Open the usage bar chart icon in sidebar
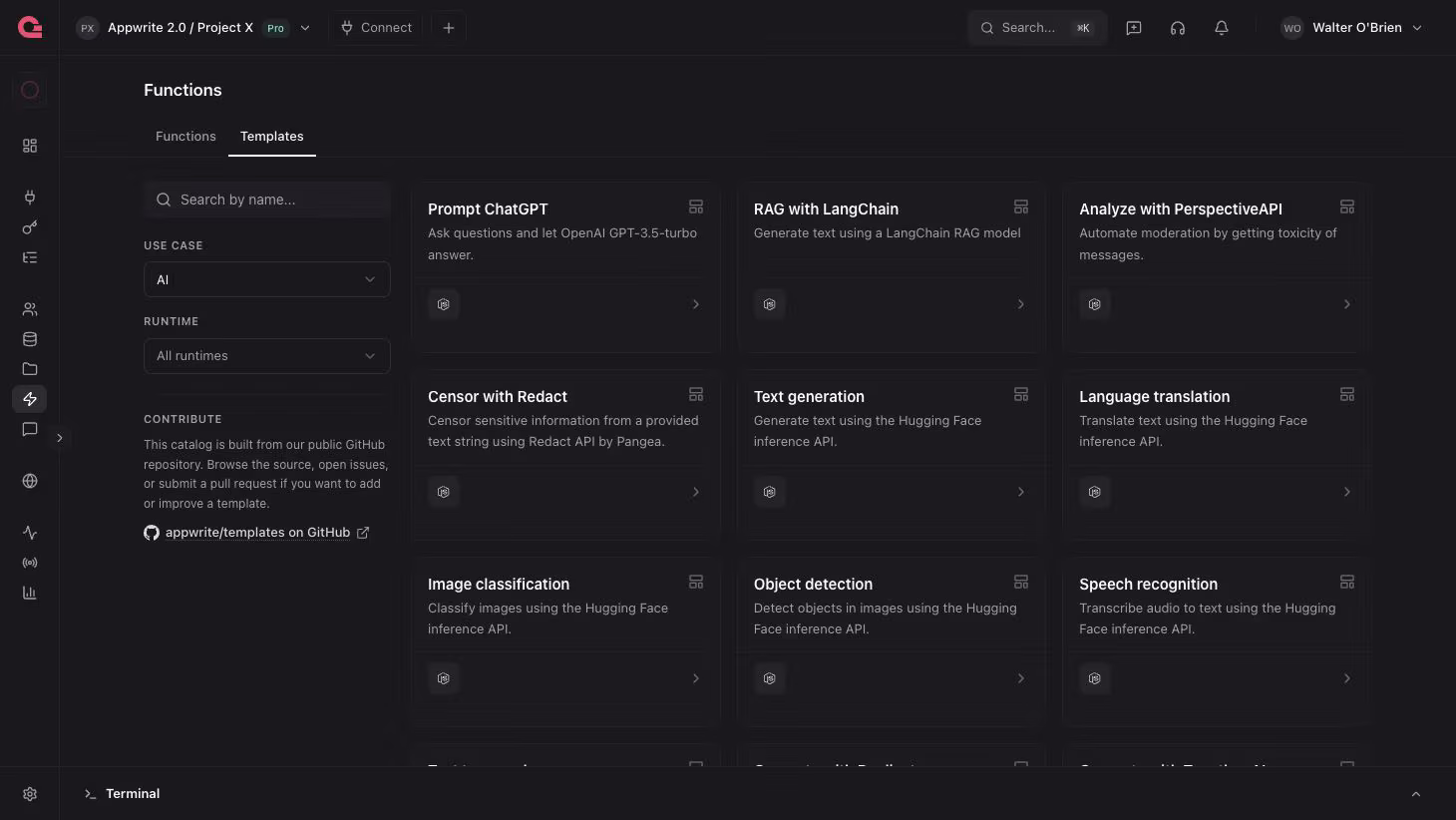 tap(30, 593)
